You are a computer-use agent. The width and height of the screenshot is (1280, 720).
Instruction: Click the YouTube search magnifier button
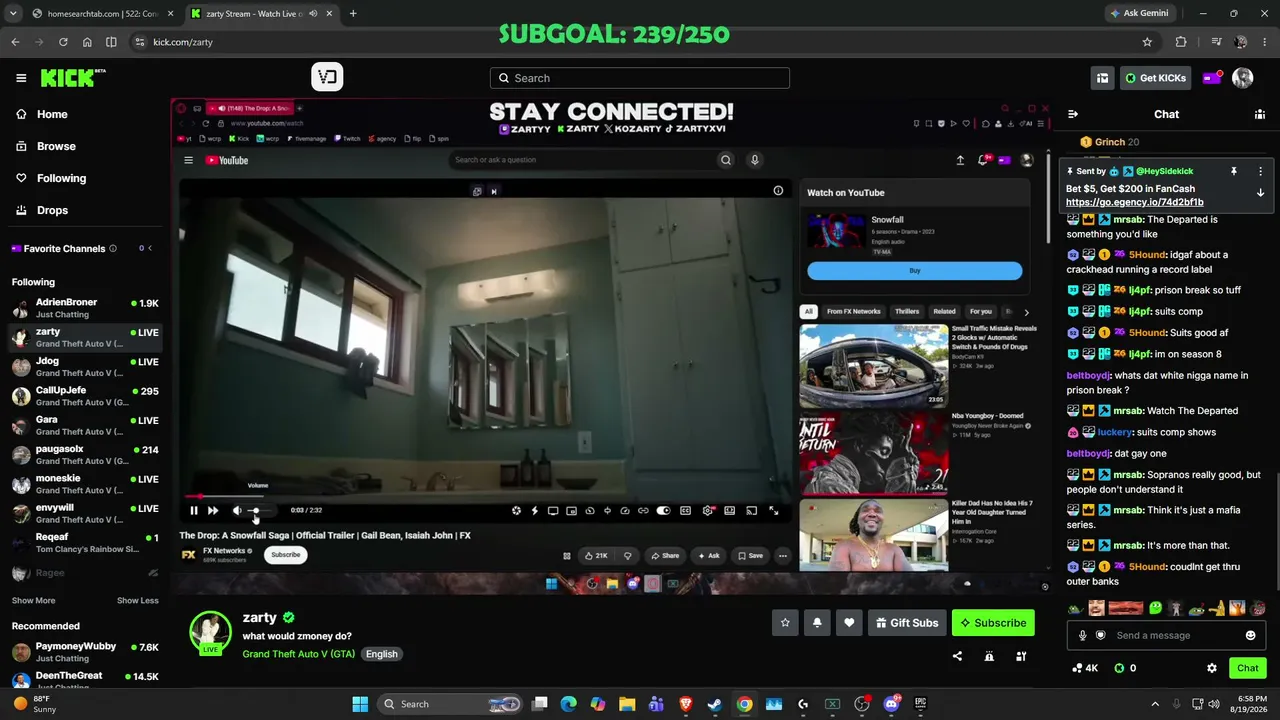click(x=726, y=160)
